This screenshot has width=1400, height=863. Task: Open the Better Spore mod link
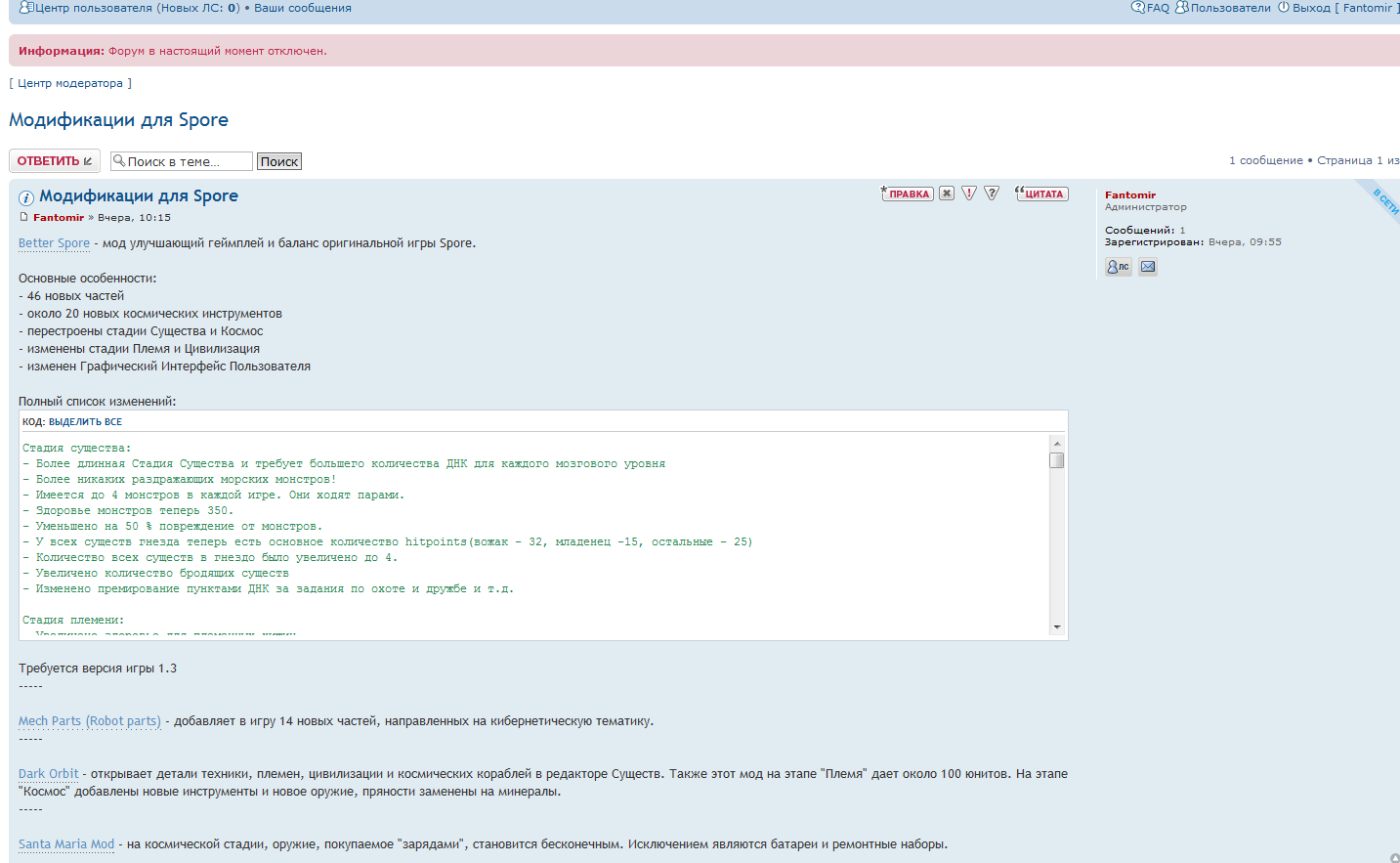[54, 243]
